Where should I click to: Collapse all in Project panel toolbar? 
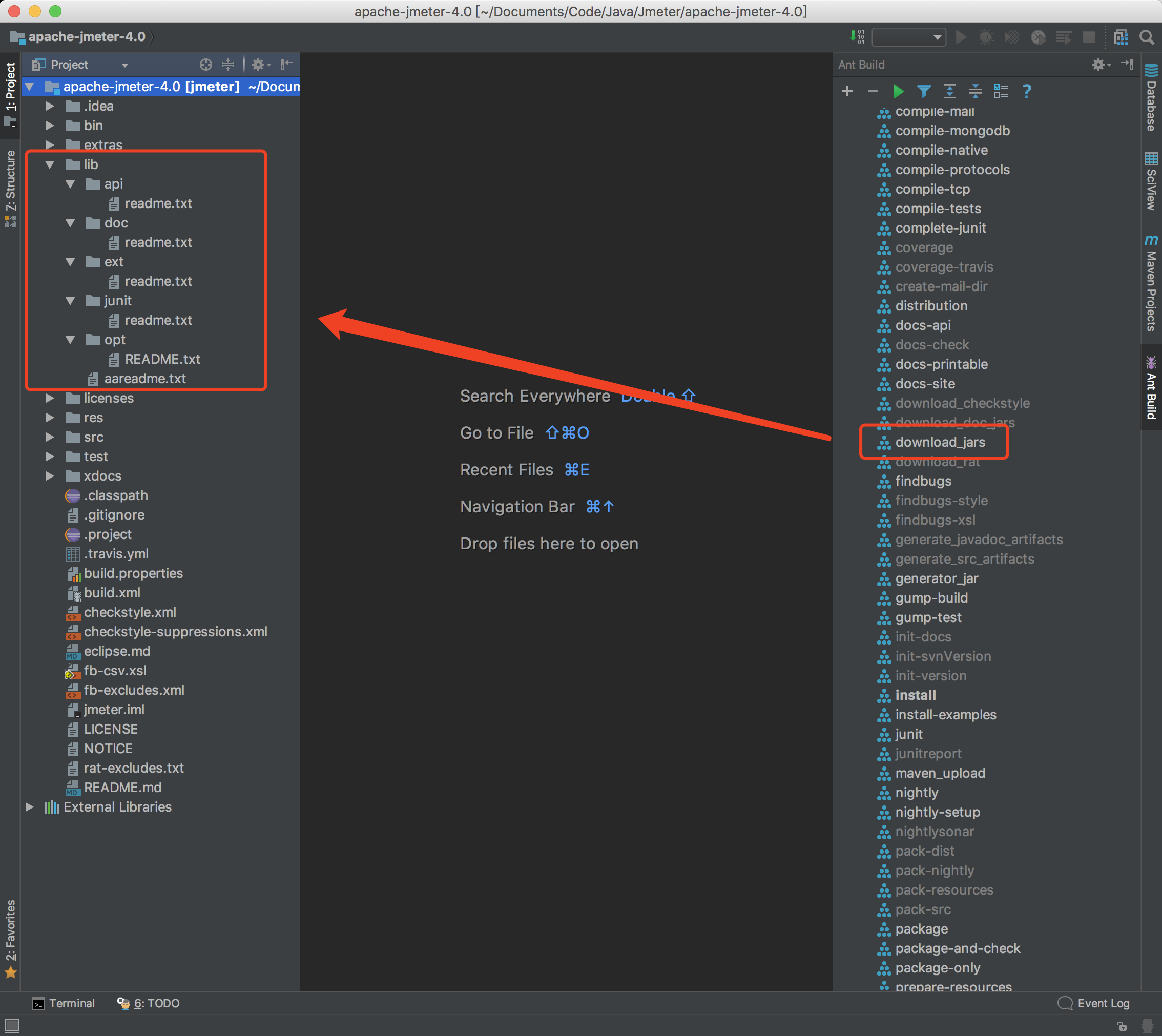pyautogui.click(x=227, y=65)
